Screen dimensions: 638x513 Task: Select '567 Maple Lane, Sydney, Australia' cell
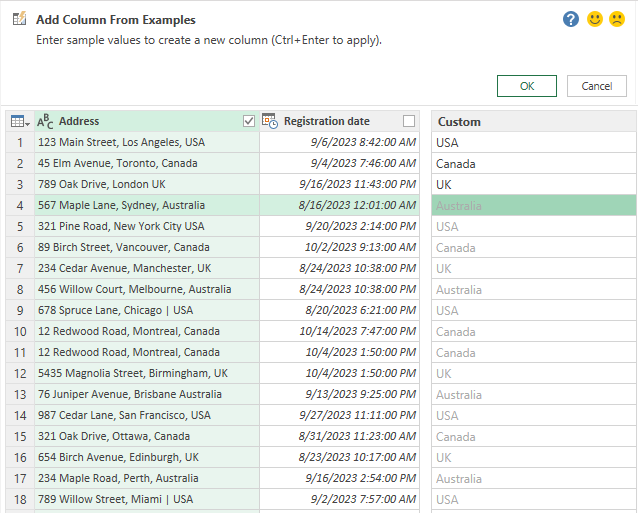[x=147, y=205]
